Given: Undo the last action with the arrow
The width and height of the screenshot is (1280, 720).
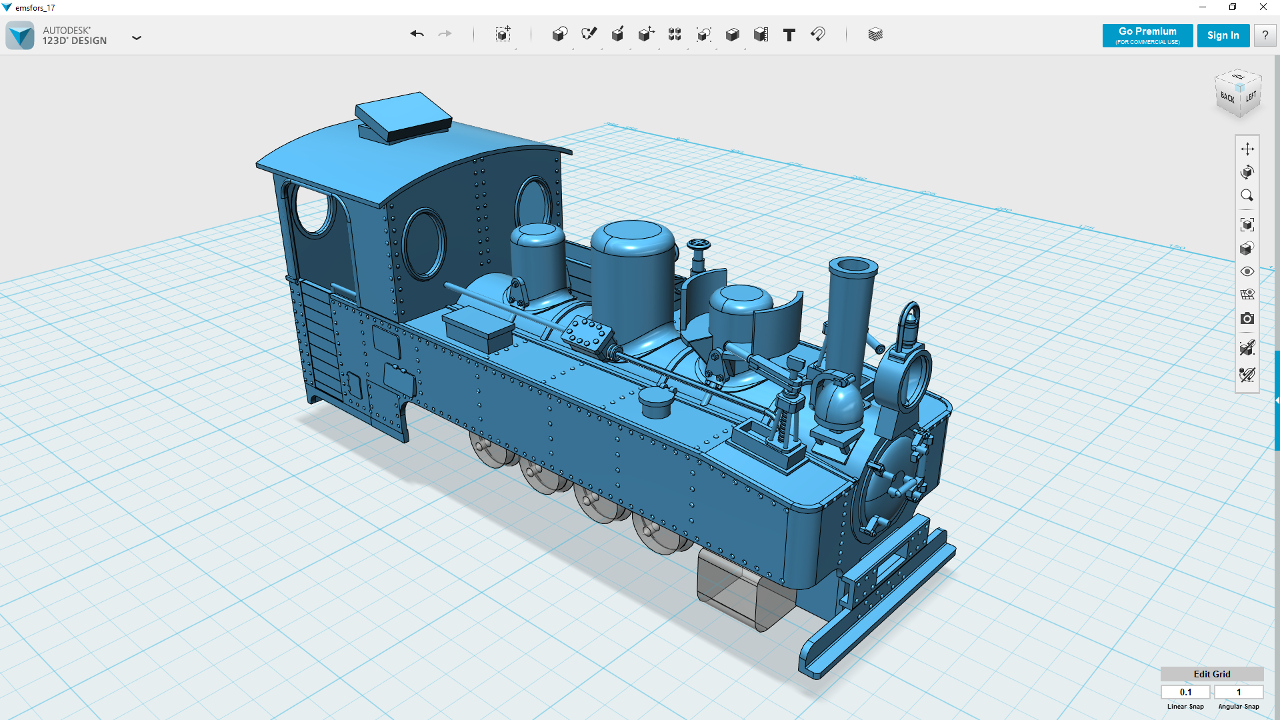Looking at the screenshot, I should (417, 34).
